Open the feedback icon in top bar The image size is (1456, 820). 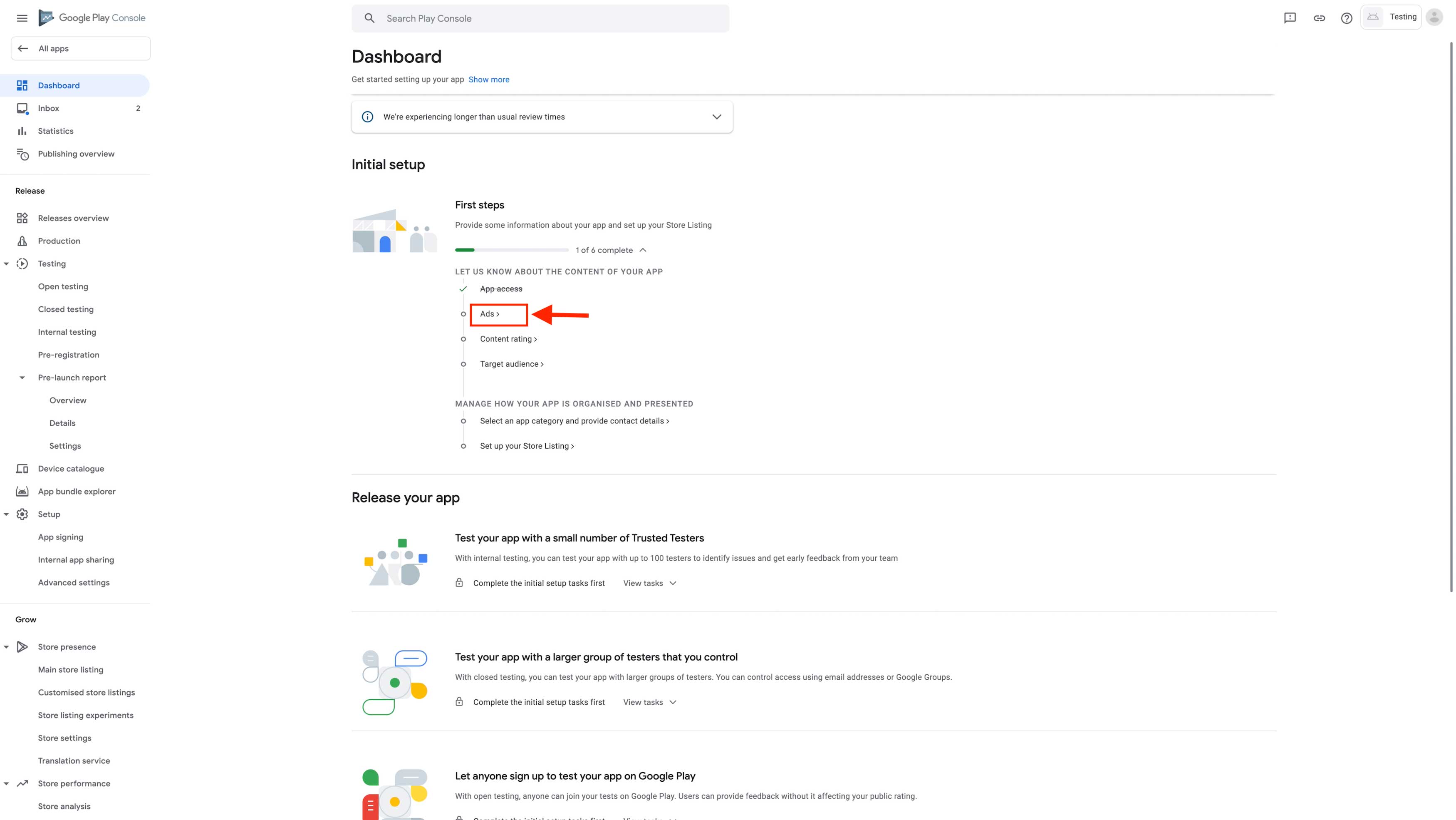(1289, 18)
